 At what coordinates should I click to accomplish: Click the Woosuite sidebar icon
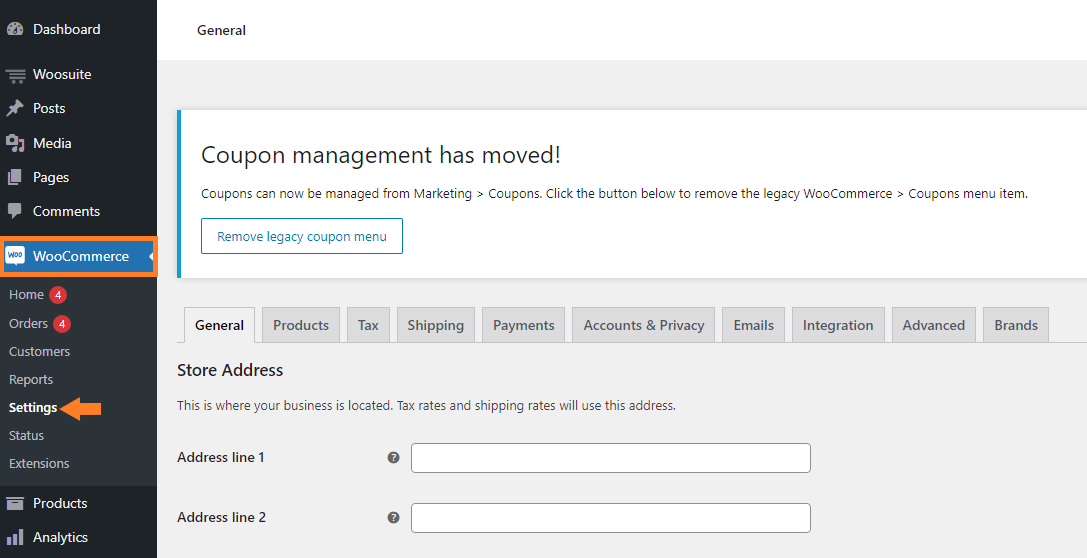coord(15,75)
